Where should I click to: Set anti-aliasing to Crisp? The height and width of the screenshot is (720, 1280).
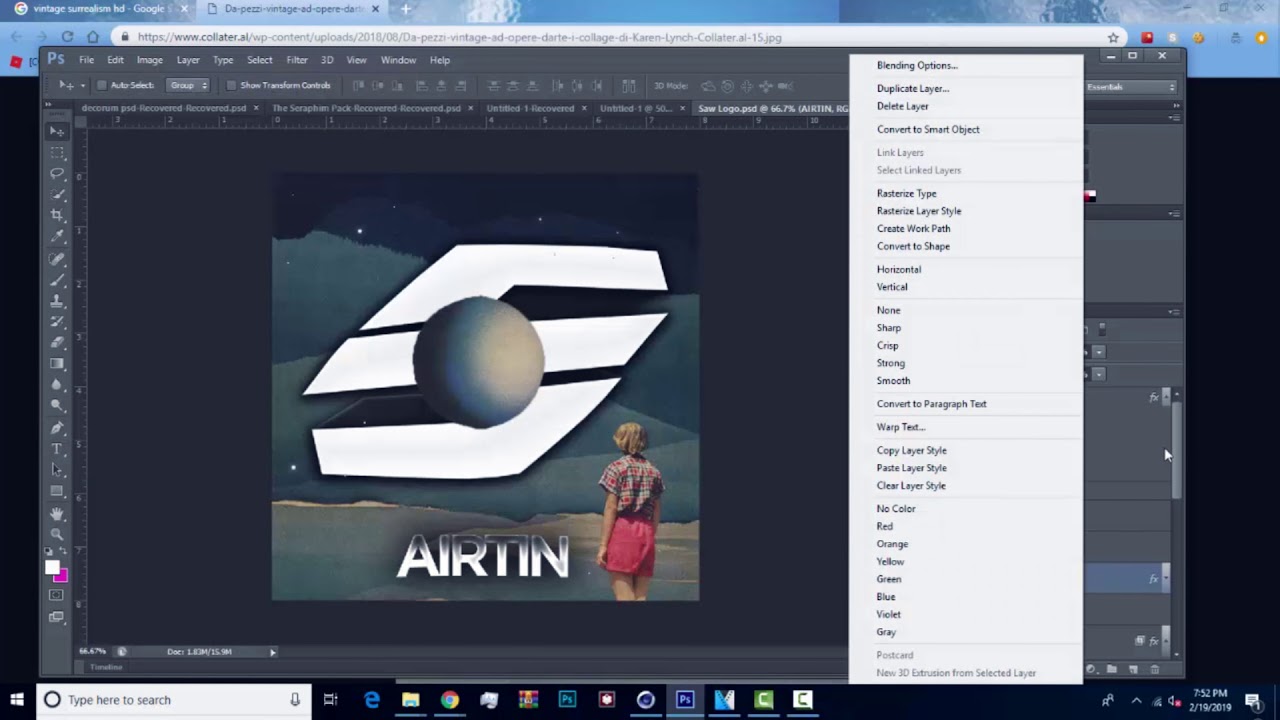pos(888,345)
